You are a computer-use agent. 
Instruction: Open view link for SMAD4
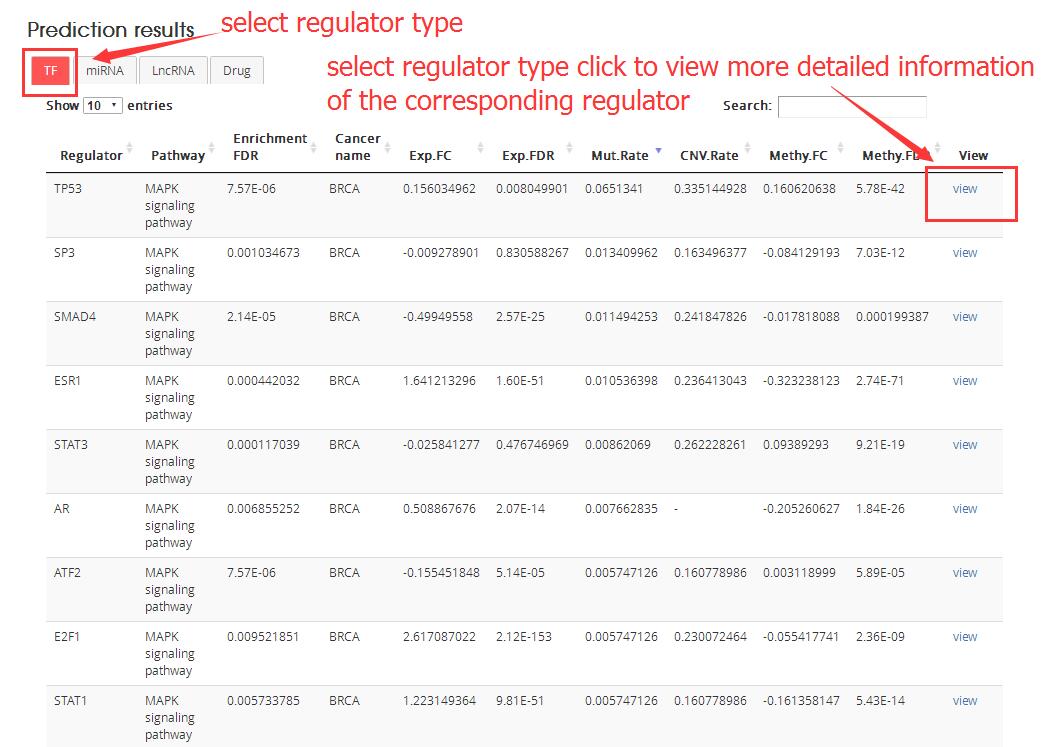965,317
